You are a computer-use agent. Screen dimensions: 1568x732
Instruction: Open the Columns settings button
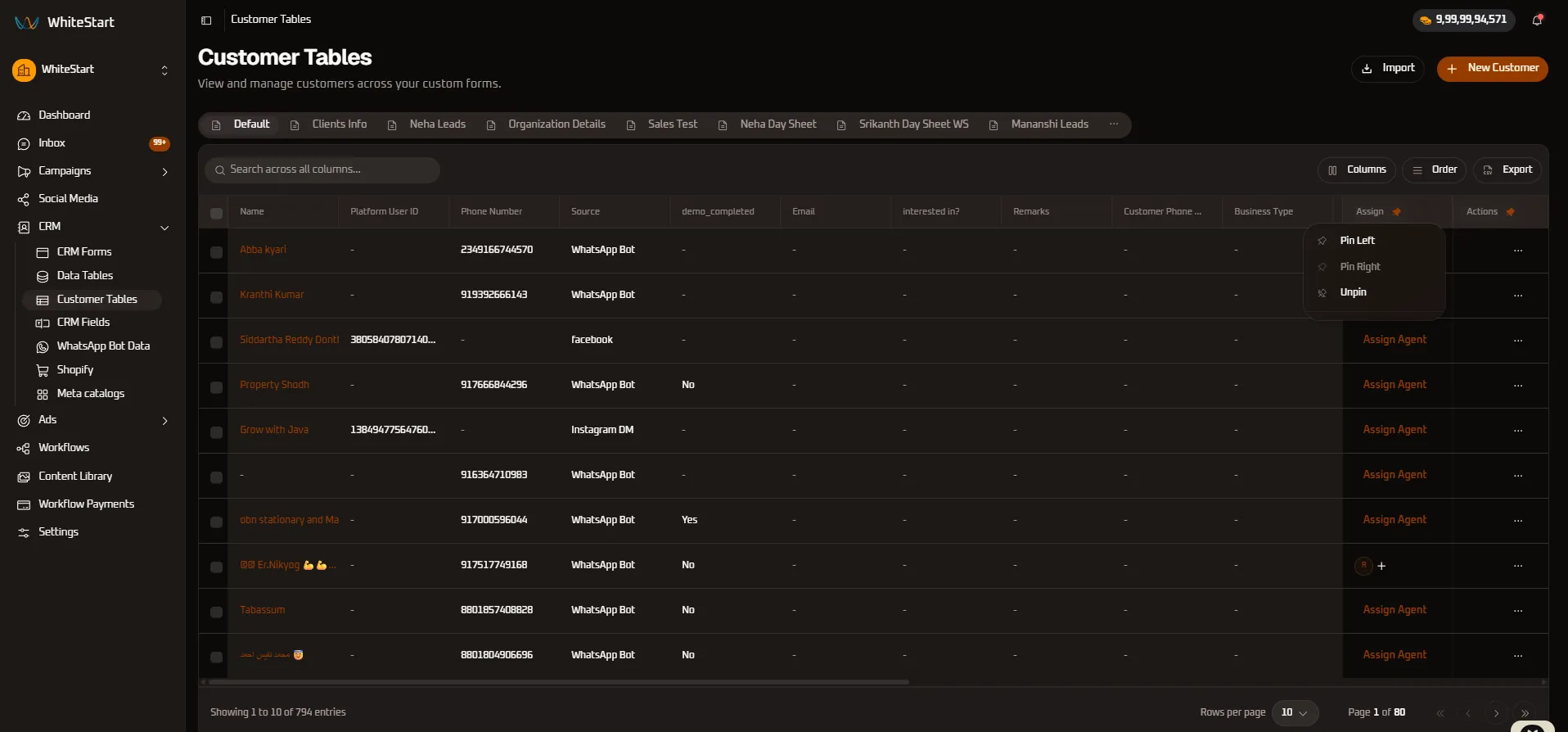(1357, 170)
